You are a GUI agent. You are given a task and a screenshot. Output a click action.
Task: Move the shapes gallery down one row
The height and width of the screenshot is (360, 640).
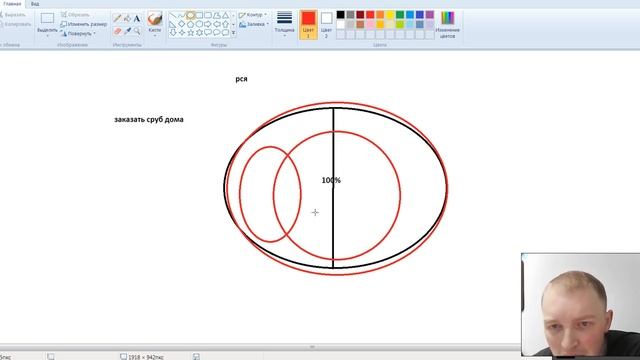tap(233, 24)
